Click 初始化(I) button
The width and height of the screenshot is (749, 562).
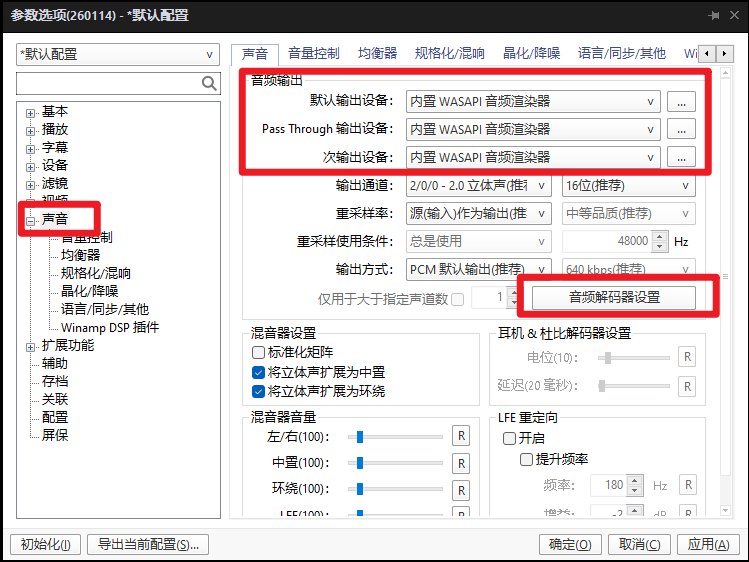pos(45,544)
